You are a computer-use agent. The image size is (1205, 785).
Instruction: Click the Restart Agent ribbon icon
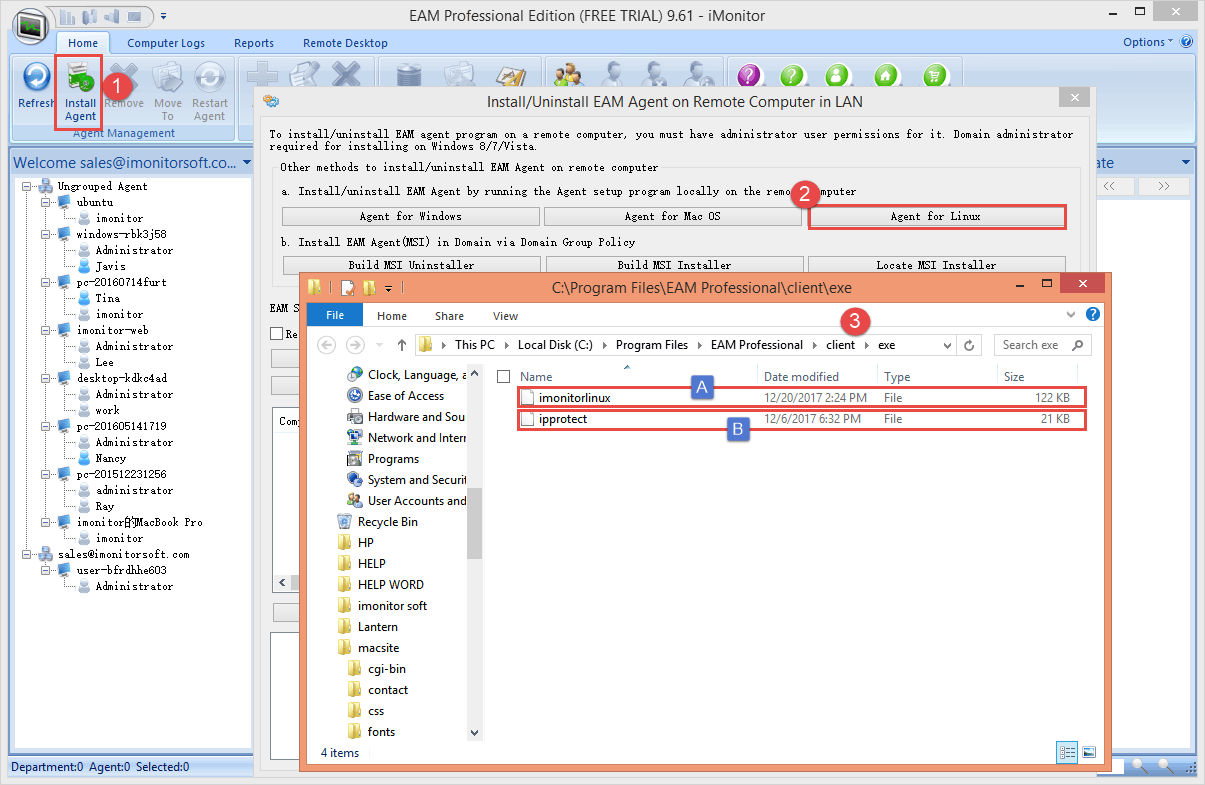coord(210,78)
